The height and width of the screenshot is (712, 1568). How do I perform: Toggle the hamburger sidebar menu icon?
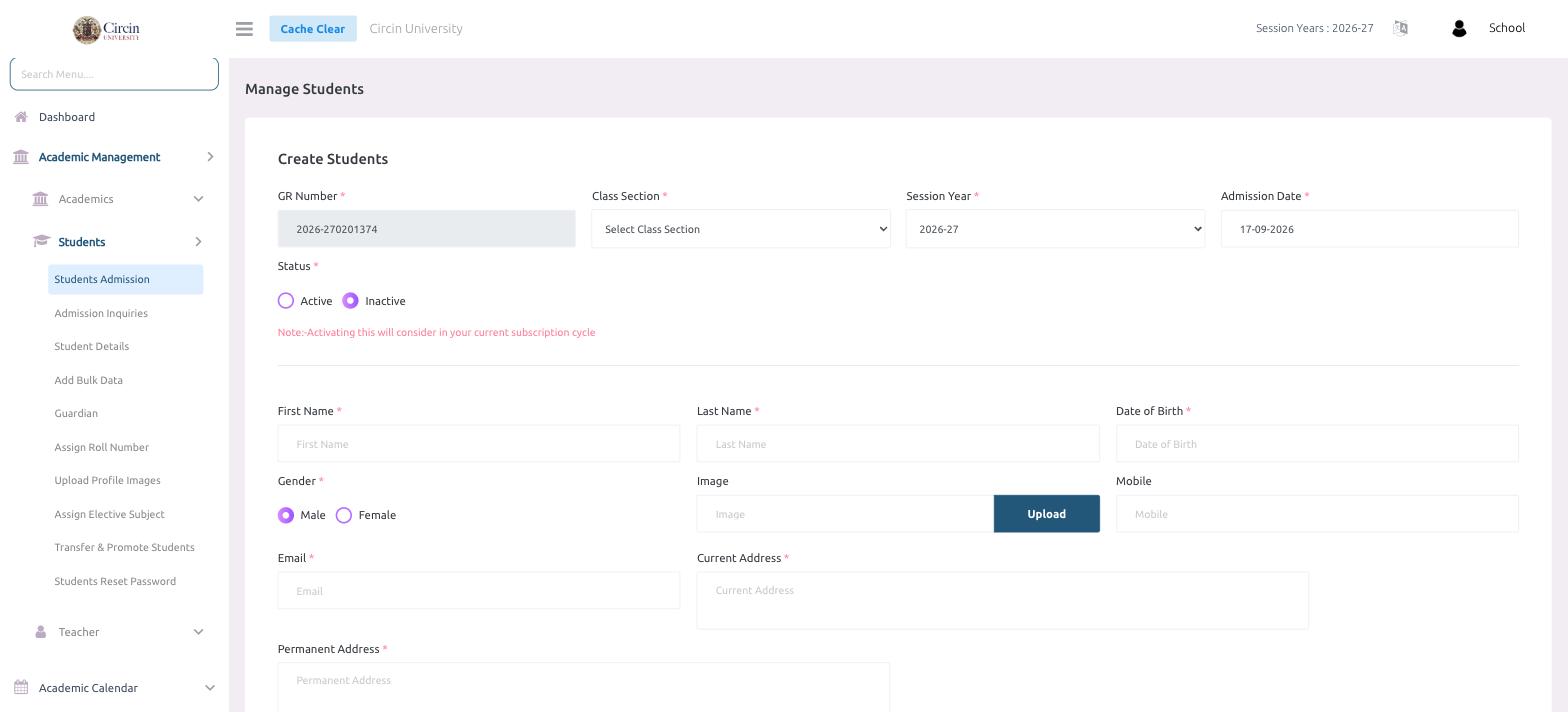[x=244, y=29]
